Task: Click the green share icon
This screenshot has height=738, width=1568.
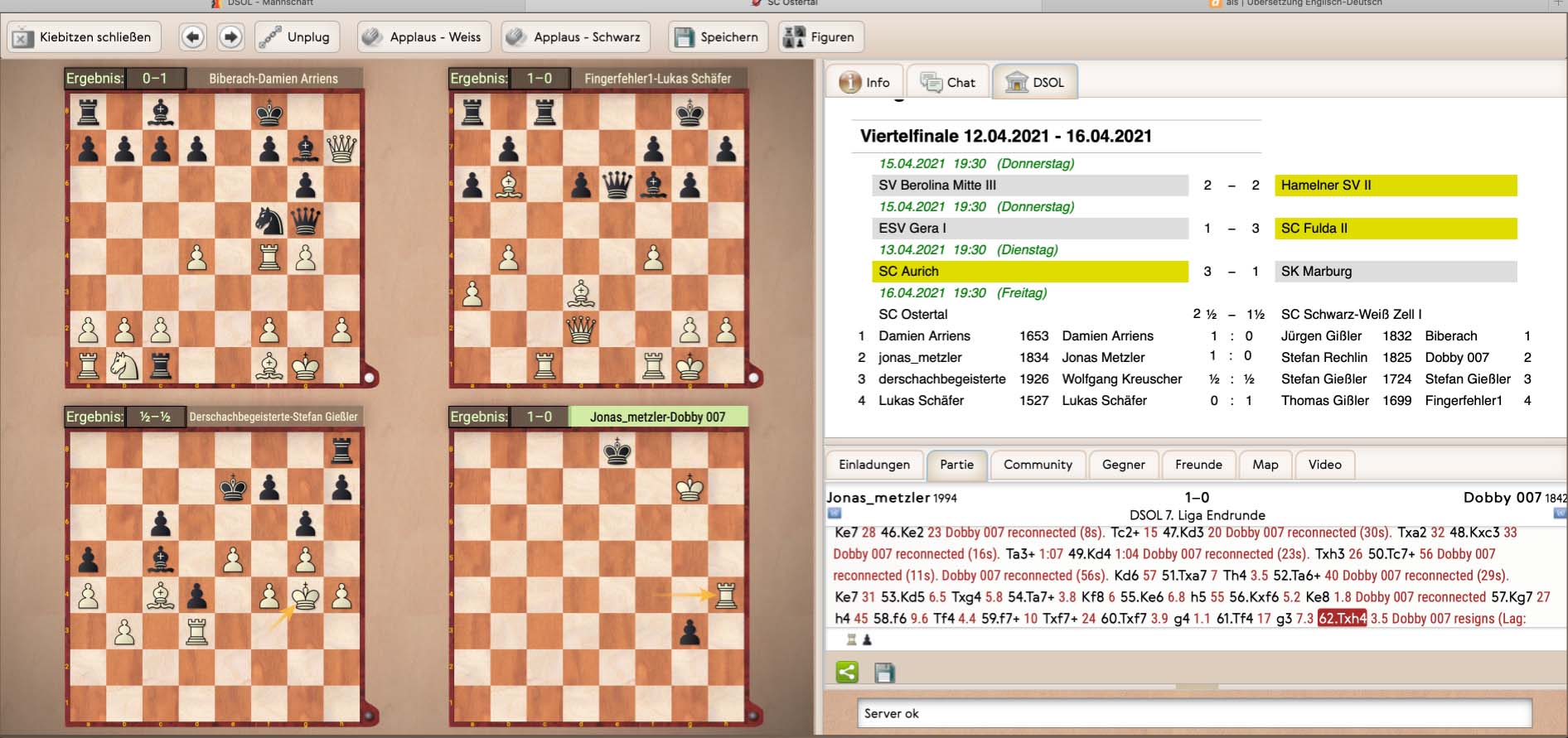Action: pos(847,672)
